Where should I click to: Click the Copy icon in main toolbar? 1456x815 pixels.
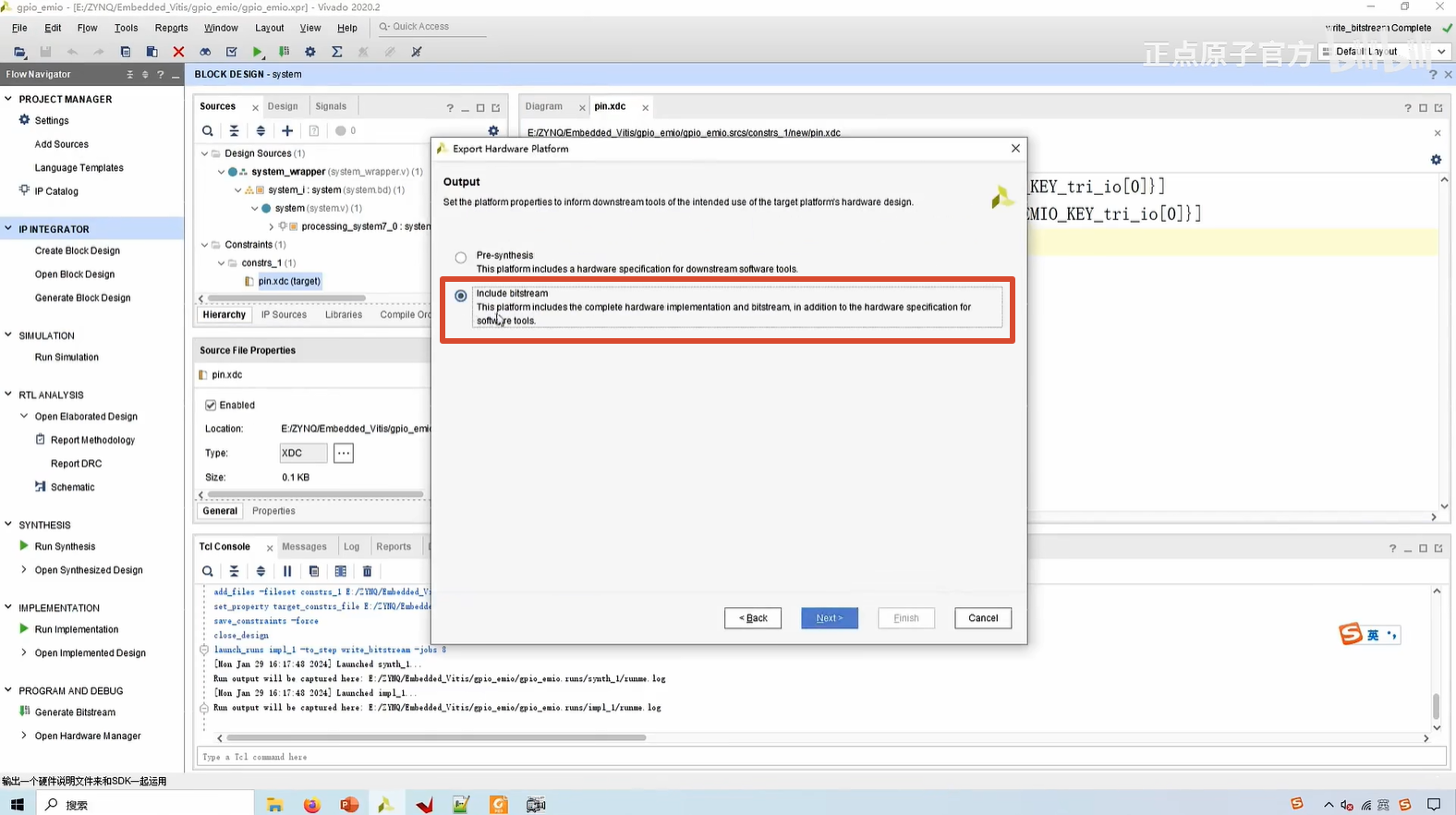[x=126, y=52]
